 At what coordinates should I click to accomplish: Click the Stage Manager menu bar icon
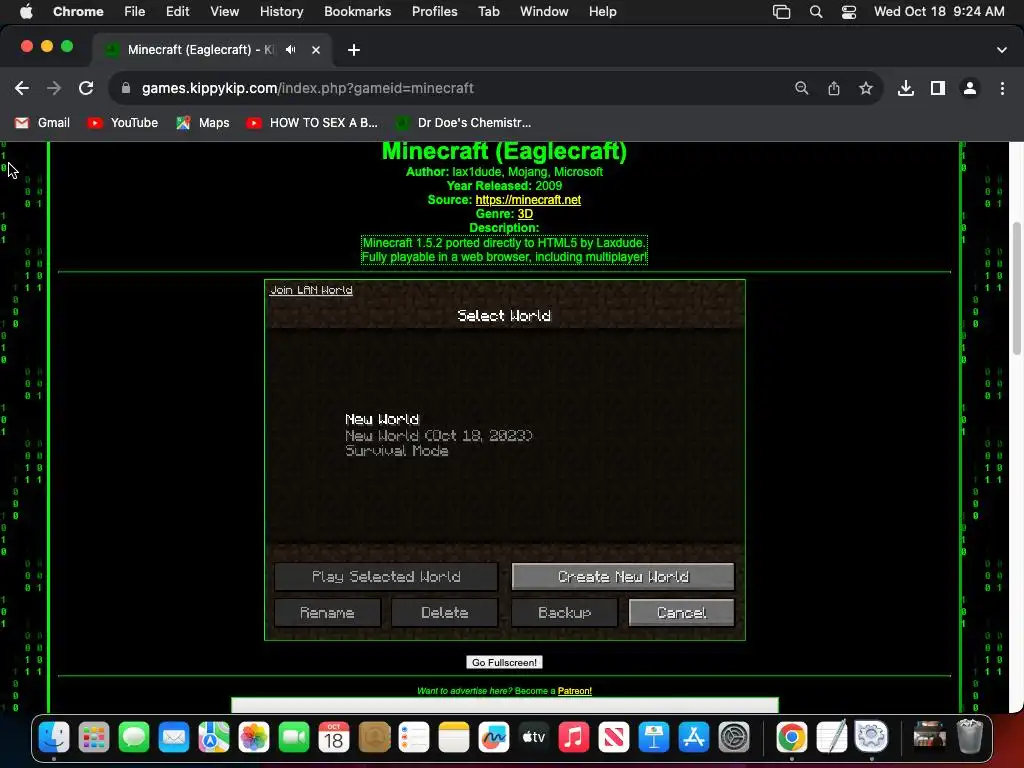(782, 12)
